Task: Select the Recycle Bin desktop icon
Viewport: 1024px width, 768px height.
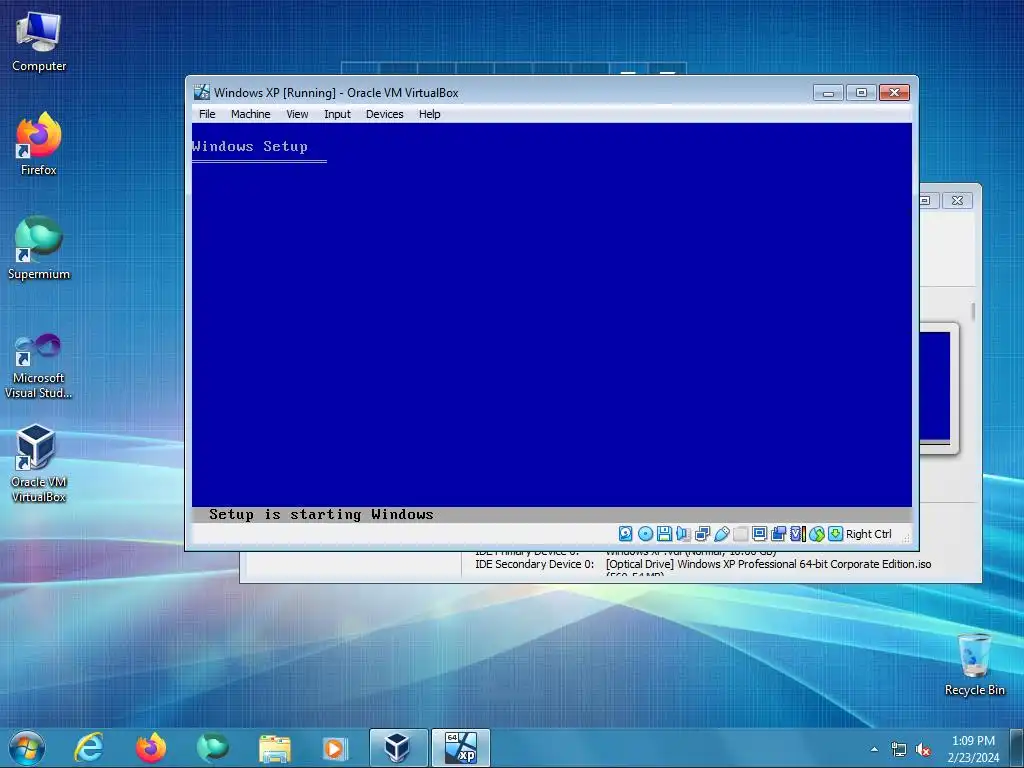Action: click(974, 664)
